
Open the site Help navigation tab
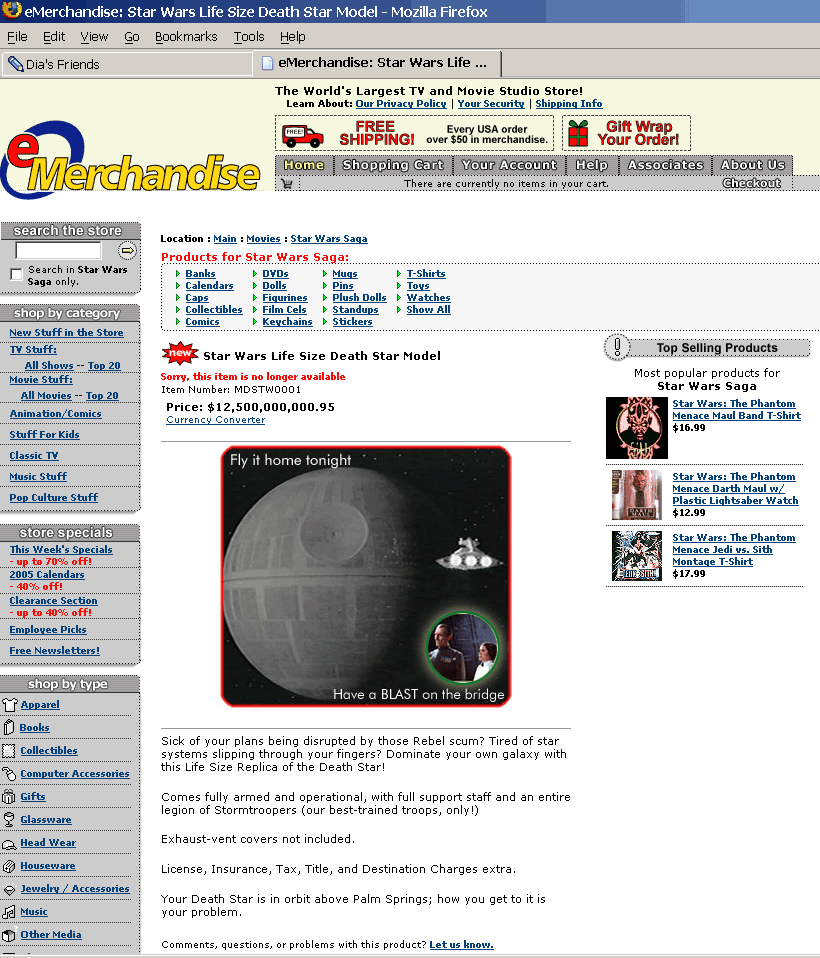pos(591,165)
